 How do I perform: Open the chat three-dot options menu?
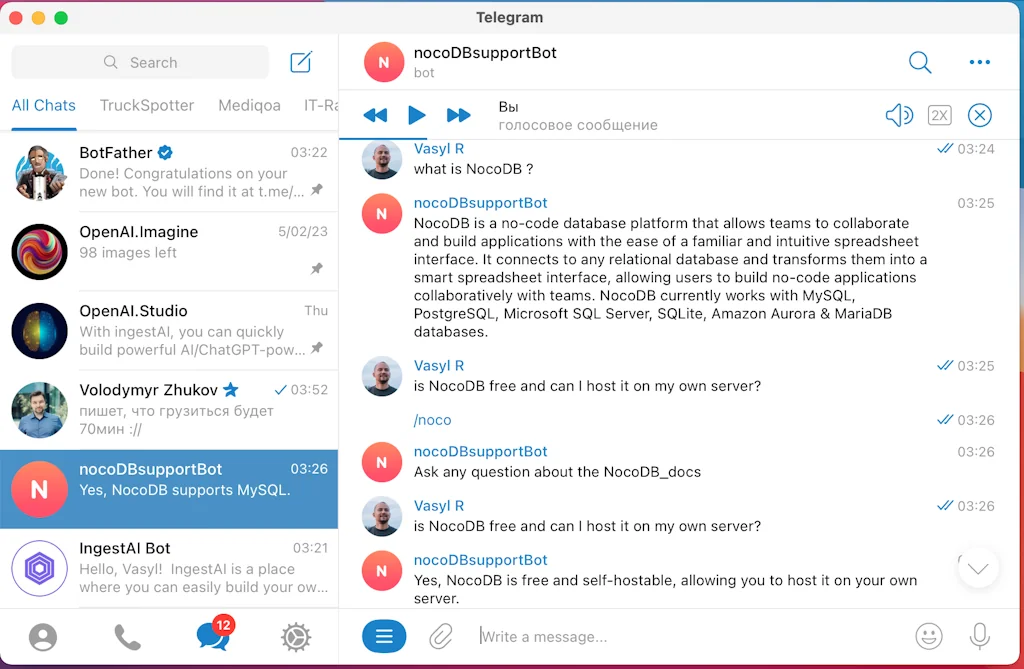pos(979,62)
